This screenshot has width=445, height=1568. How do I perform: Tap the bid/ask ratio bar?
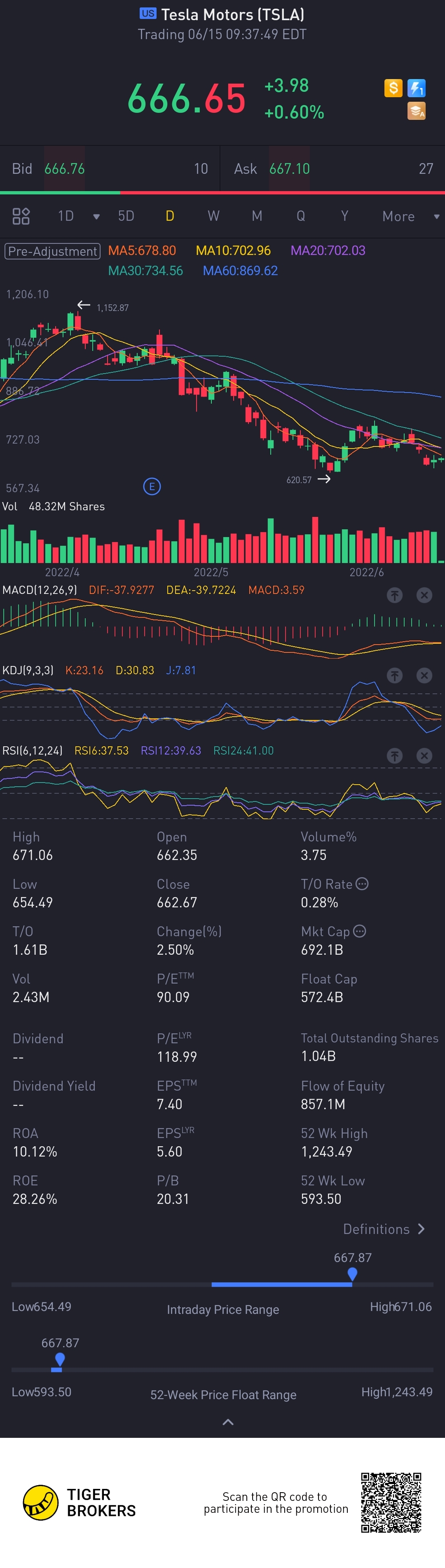pos(222,192)
